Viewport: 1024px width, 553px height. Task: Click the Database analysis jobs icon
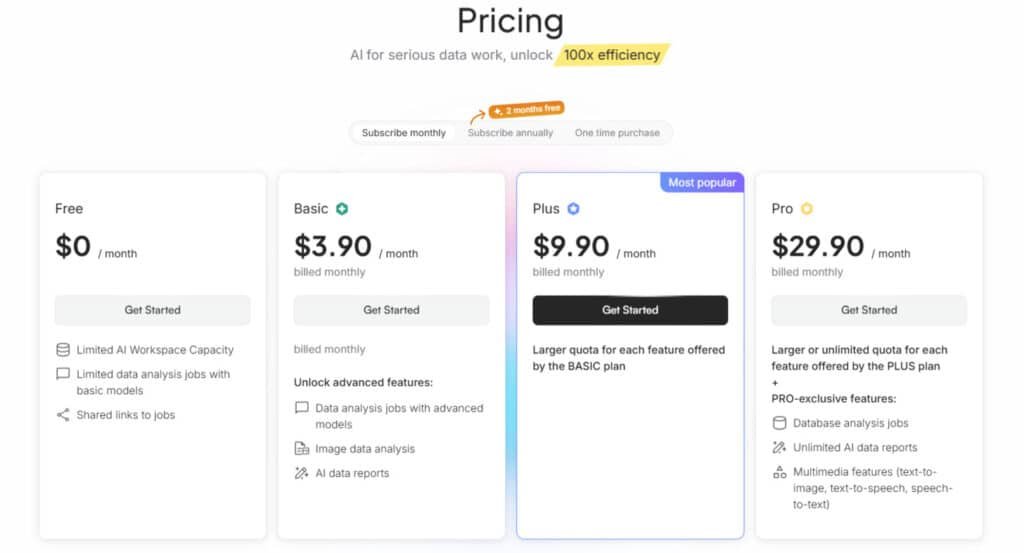point(780,423)
